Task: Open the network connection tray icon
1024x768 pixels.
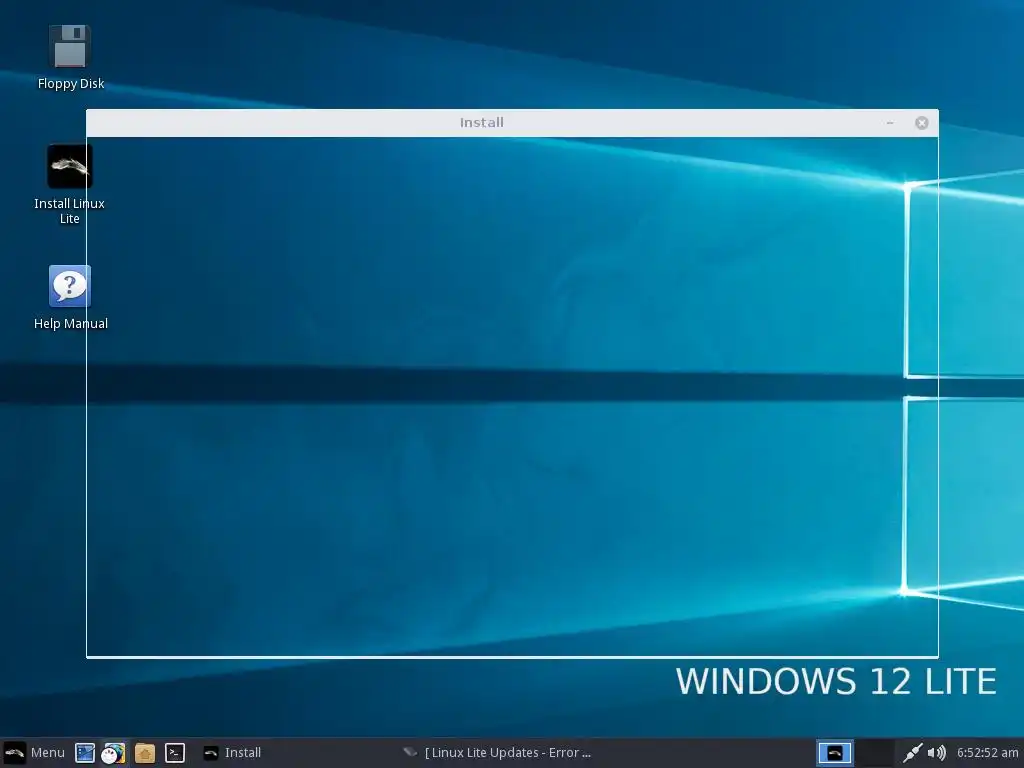Action: coord(912,753)
